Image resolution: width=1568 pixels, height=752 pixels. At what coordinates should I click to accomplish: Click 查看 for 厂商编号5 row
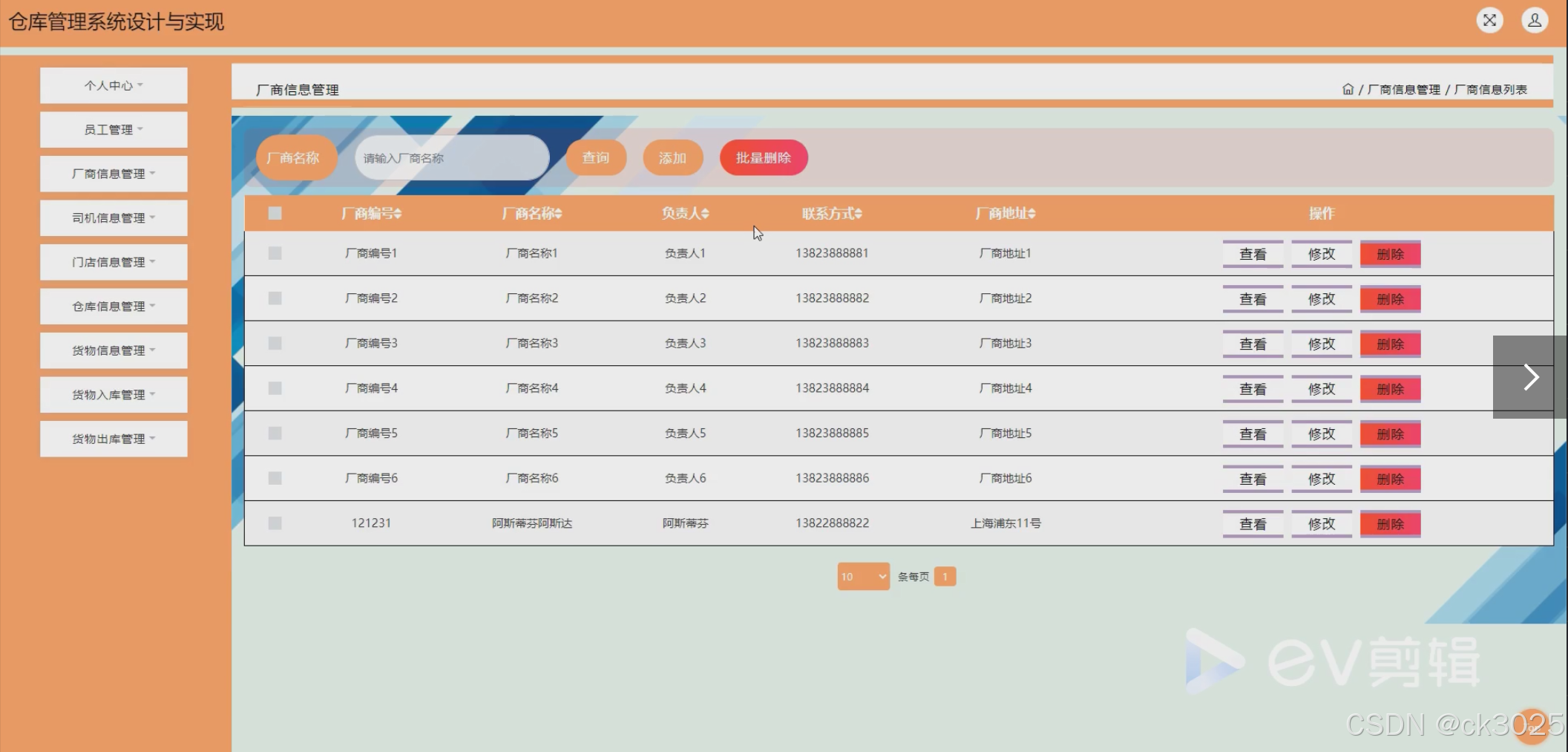pyautogui.click(x=1253, y=434)
